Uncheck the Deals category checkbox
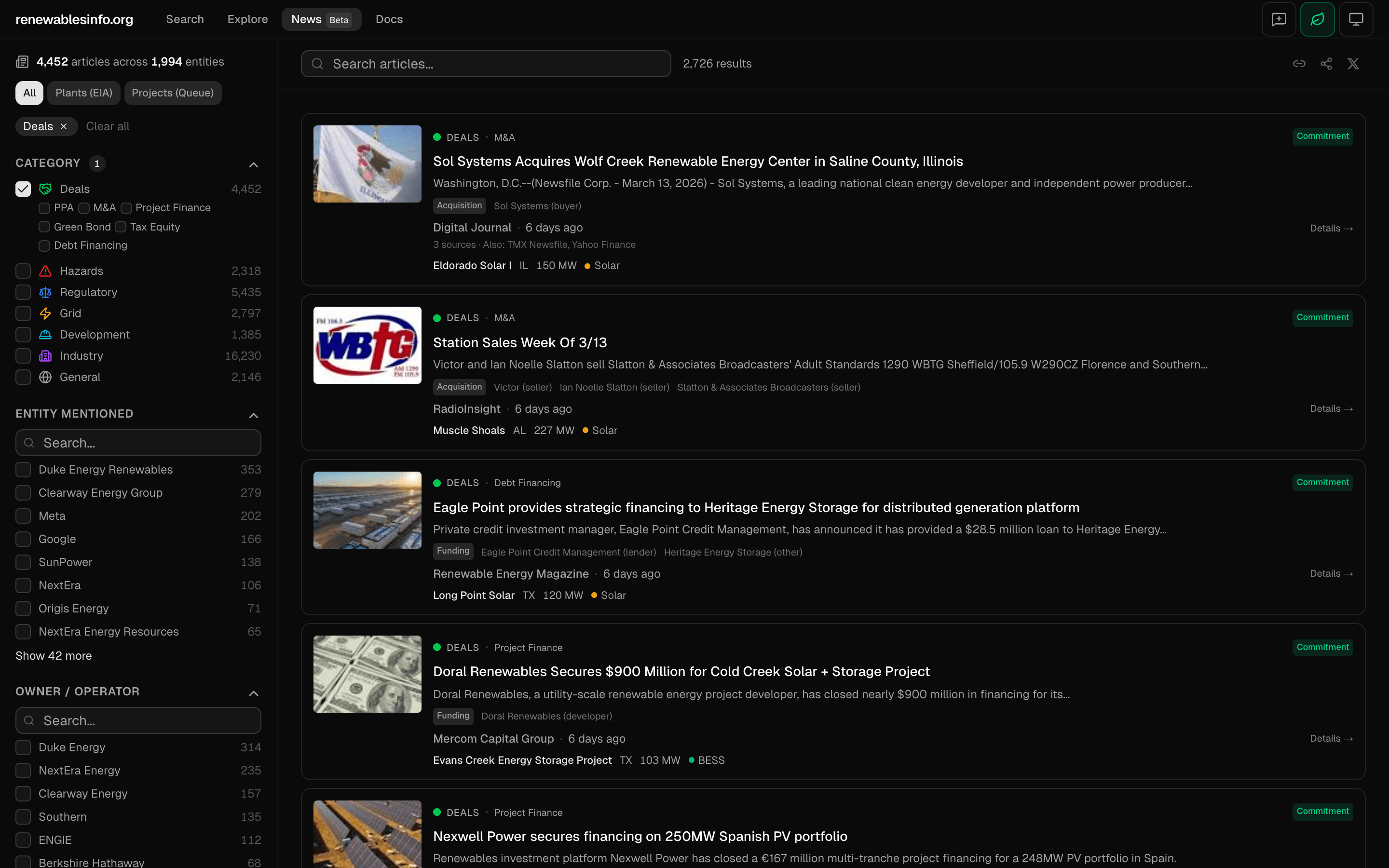 click(23, 189)
